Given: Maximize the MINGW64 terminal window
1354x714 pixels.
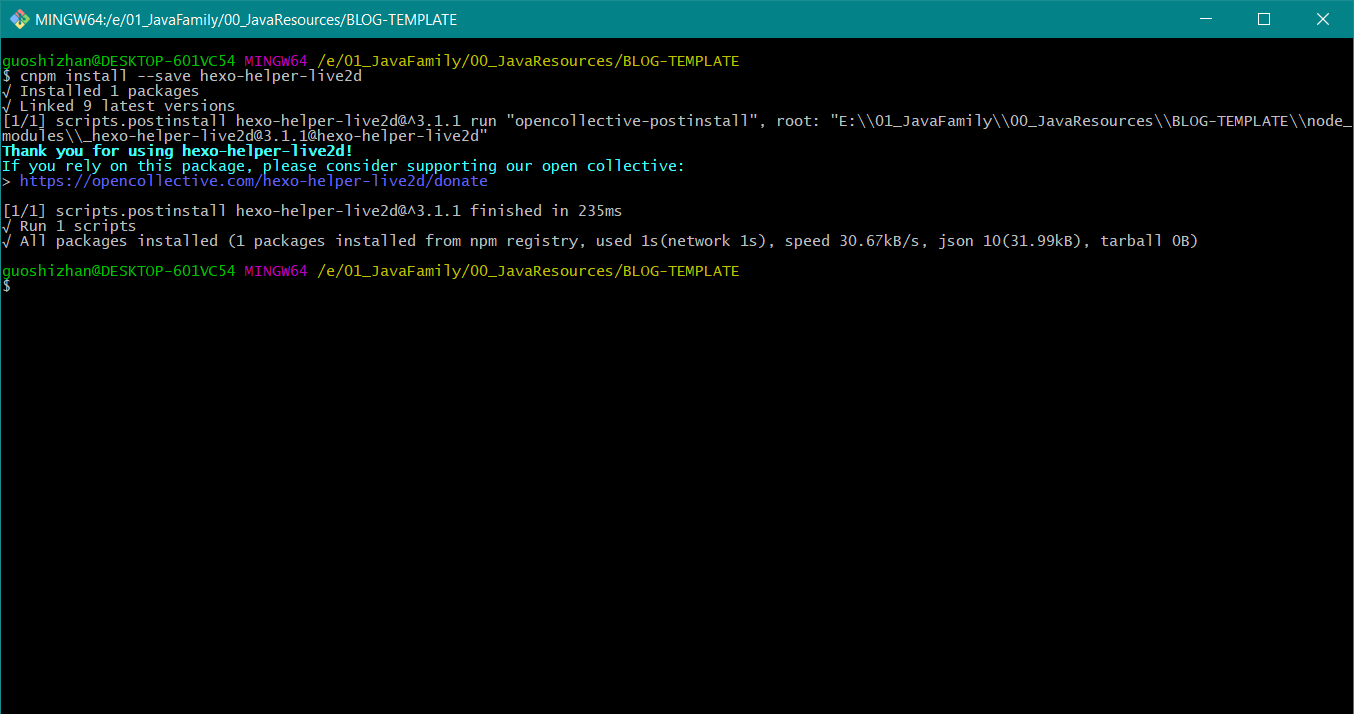Looking at the screenshot, I should (1263, 19).
